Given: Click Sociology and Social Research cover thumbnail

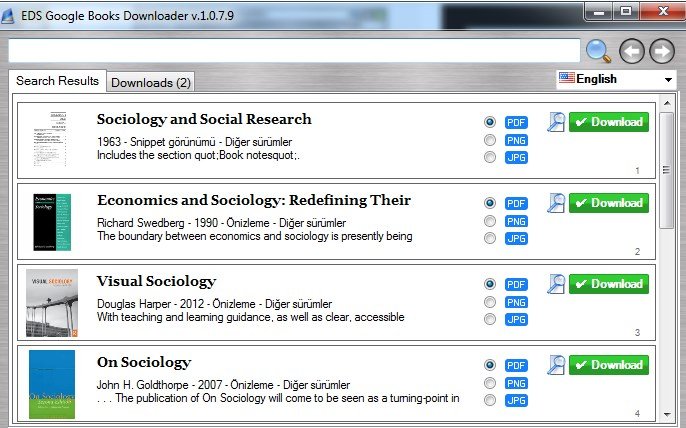Looking at the screenshot, I should pyautogui.click(x=50, y=139).
